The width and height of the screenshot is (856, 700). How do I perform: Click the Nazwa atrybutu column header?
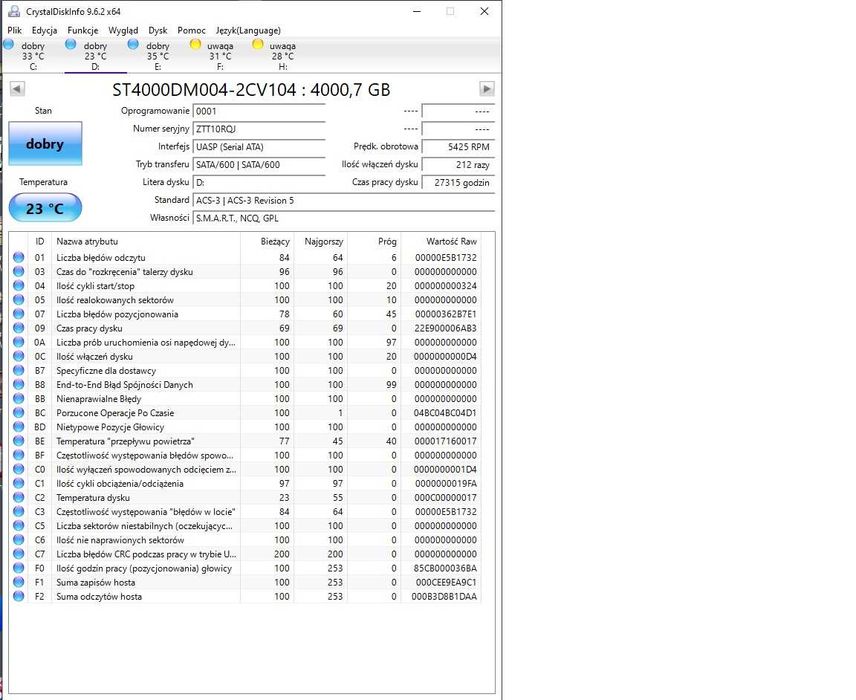146,241
